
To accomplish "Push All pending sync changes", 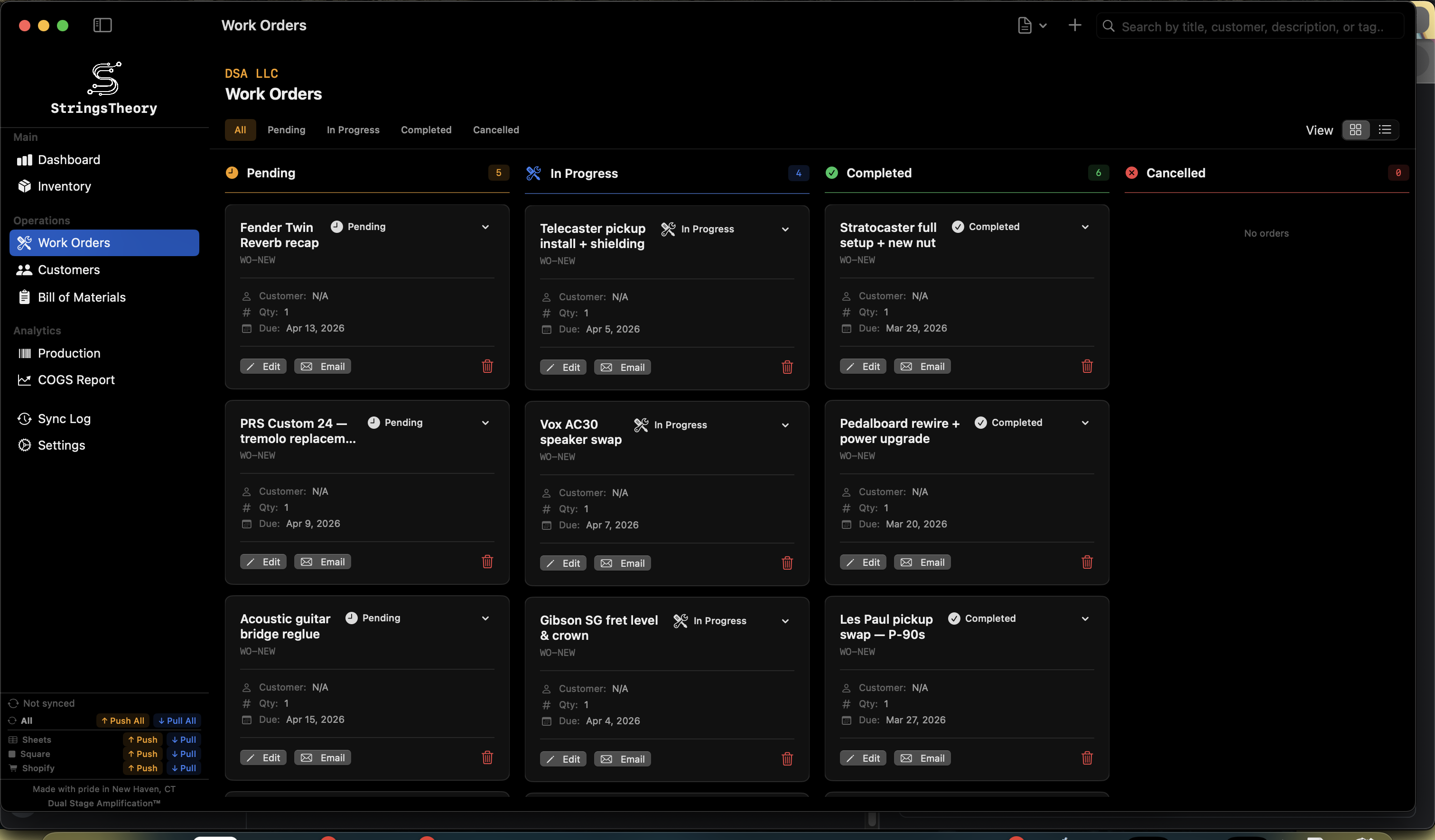I will click(x=122, y=720).
